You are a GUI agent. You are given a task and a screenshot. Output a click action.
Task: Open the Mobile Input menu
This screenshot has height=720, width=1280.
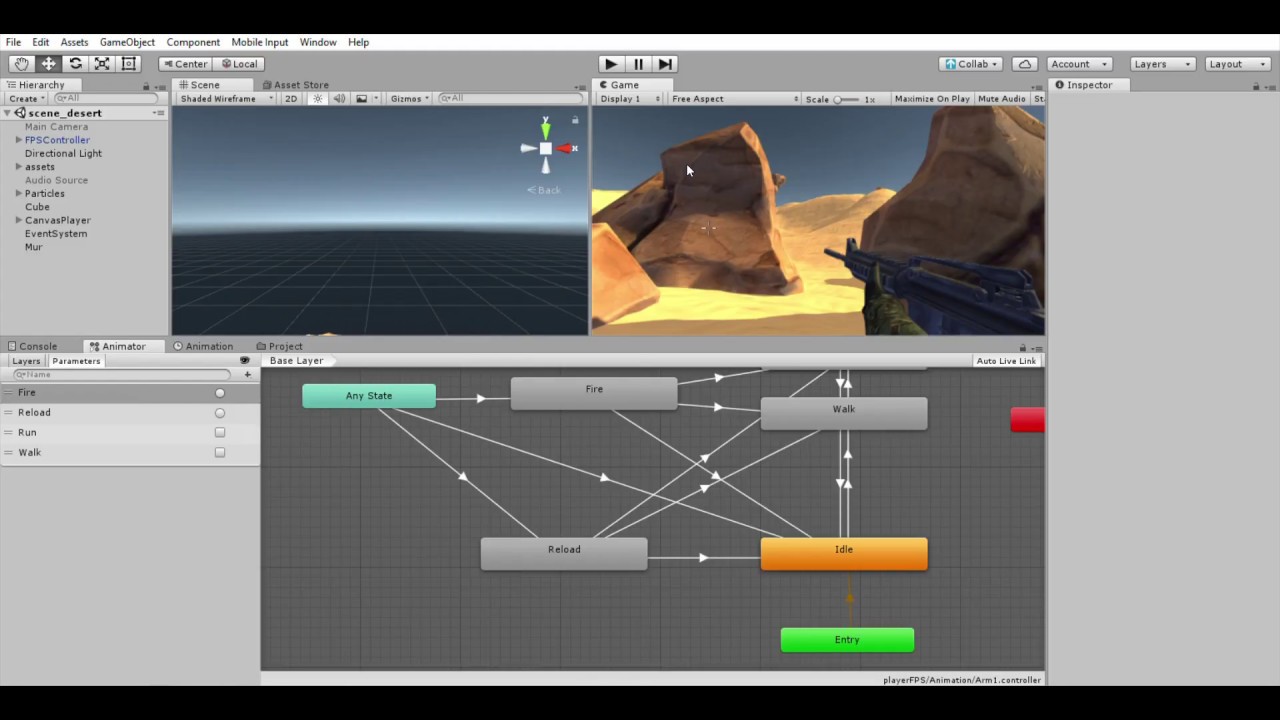click(260, 42)
